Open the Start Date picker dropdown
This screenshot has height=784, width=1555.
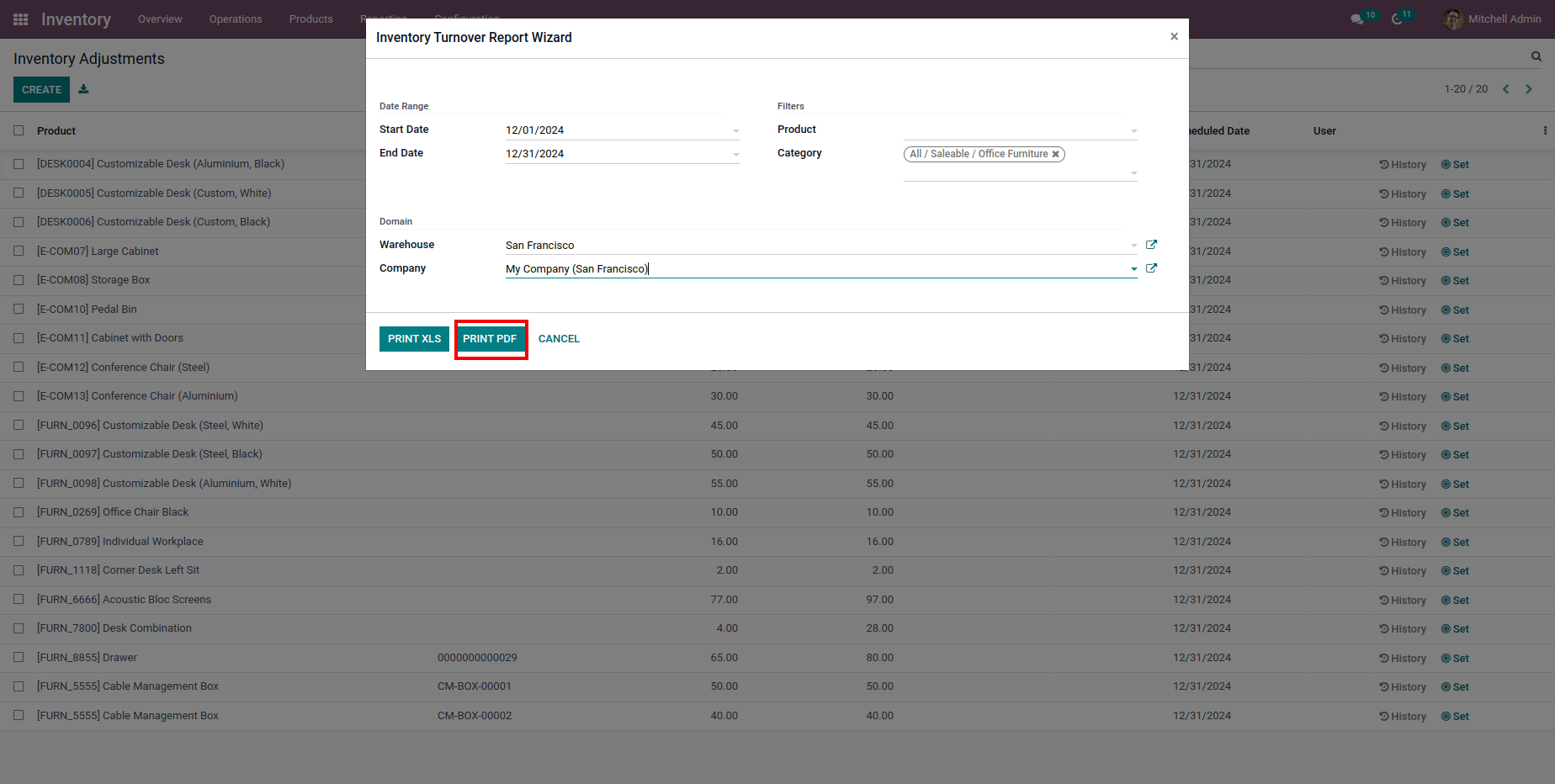[736, 131]
